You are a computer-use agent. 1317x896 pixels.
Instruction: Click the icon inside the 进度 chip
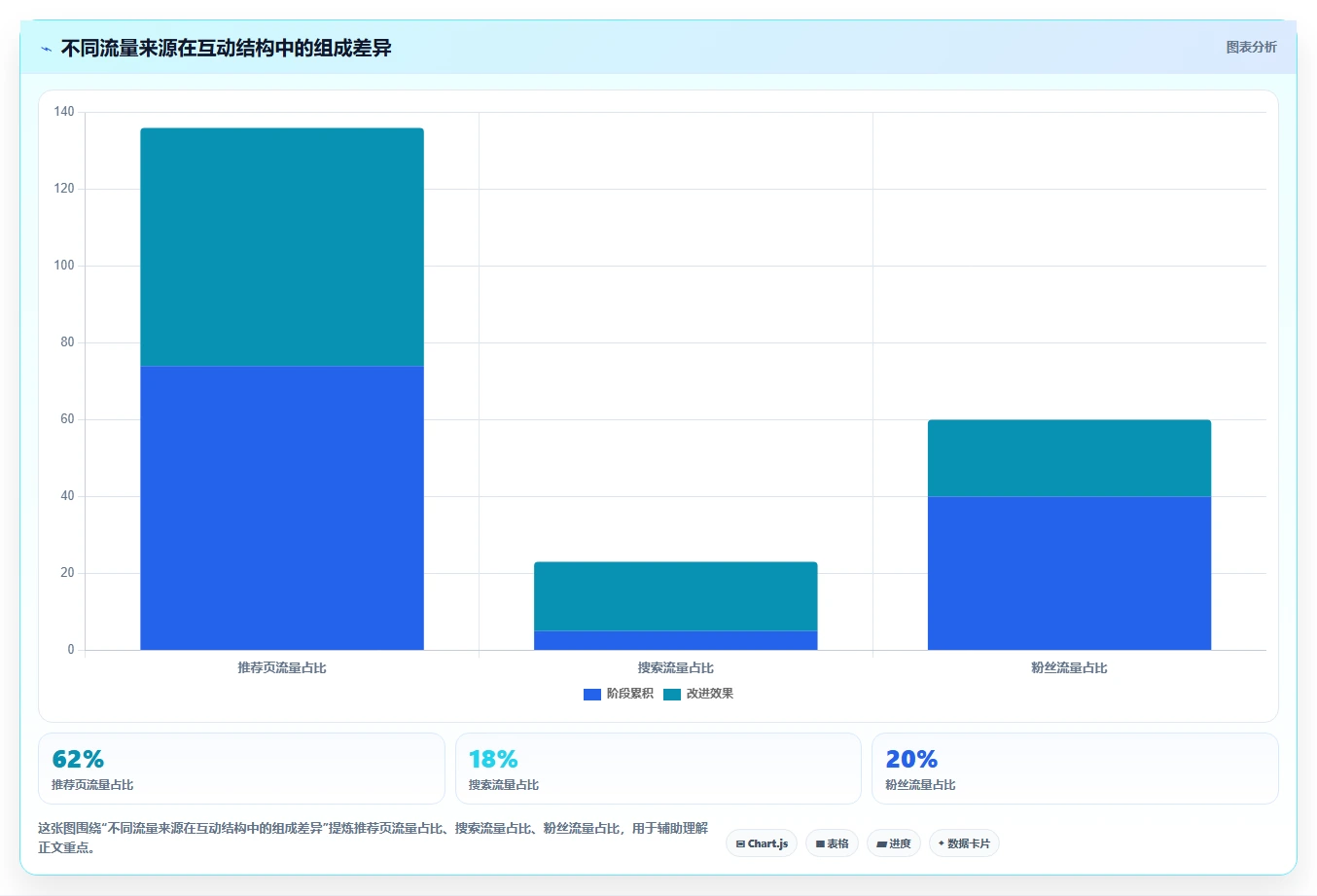881,843
